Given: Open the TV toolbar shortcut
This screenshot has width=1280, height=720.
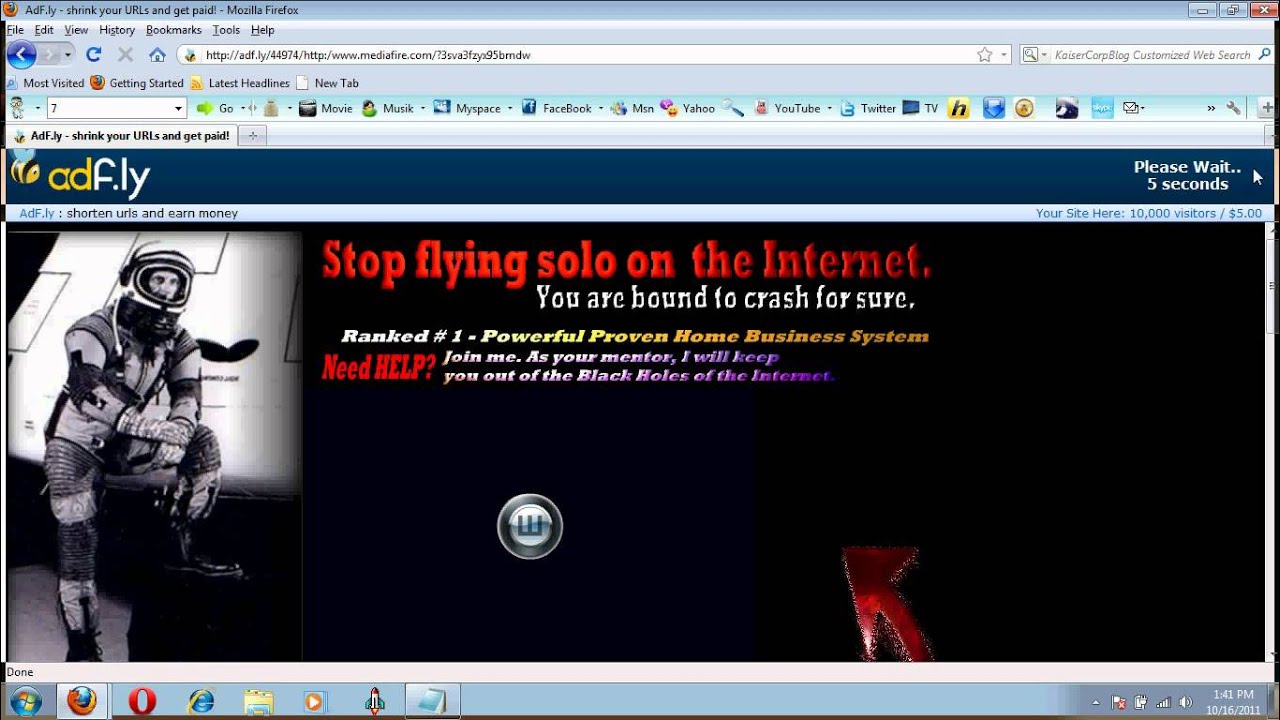Looking at the screenshot, I should 920,108.
